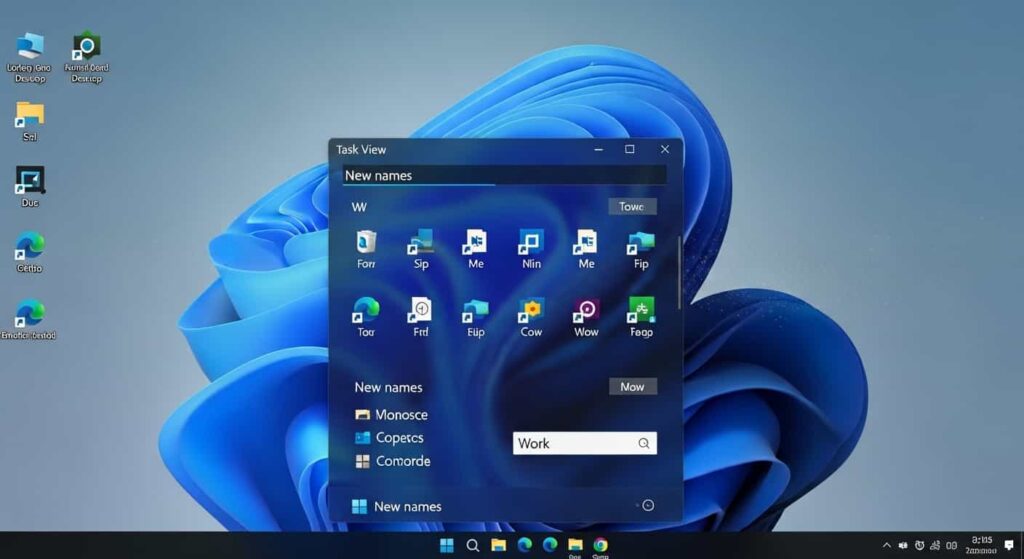Image resolution: width=1024 pixels, height=559 pixels.
Task: Launch the "Too" Edge shortcut
Action: 366,312
